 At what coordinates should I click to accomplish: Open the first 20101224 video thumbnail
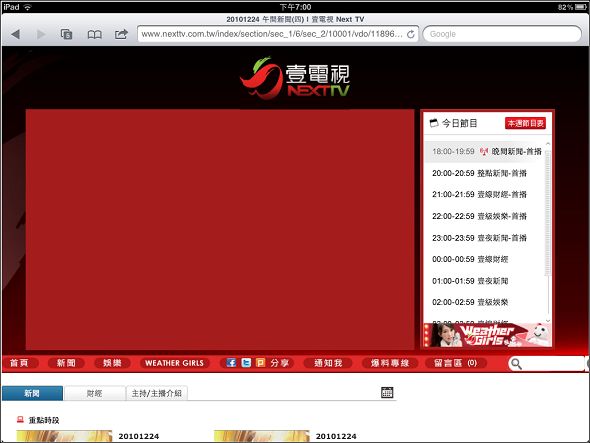64,437
